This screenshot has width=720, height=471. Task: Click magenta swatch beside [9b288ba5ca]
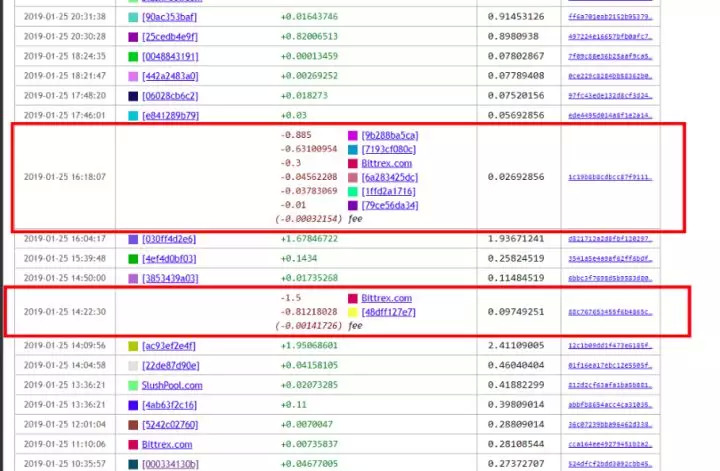353,135
